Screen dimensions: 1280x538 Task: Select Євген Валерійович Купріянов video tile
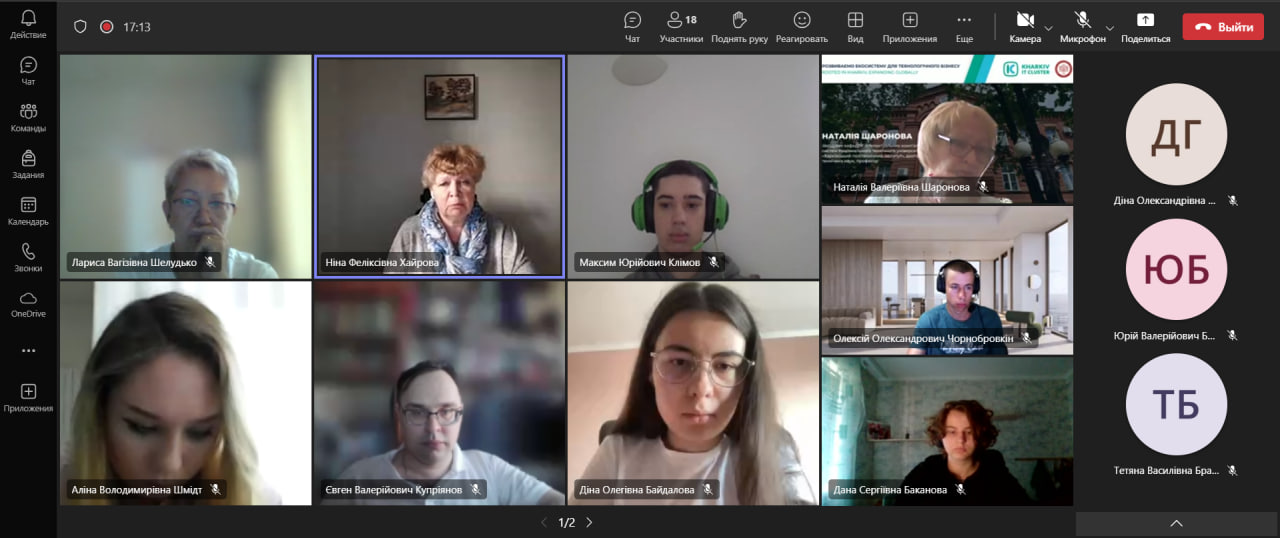point(440,393)
